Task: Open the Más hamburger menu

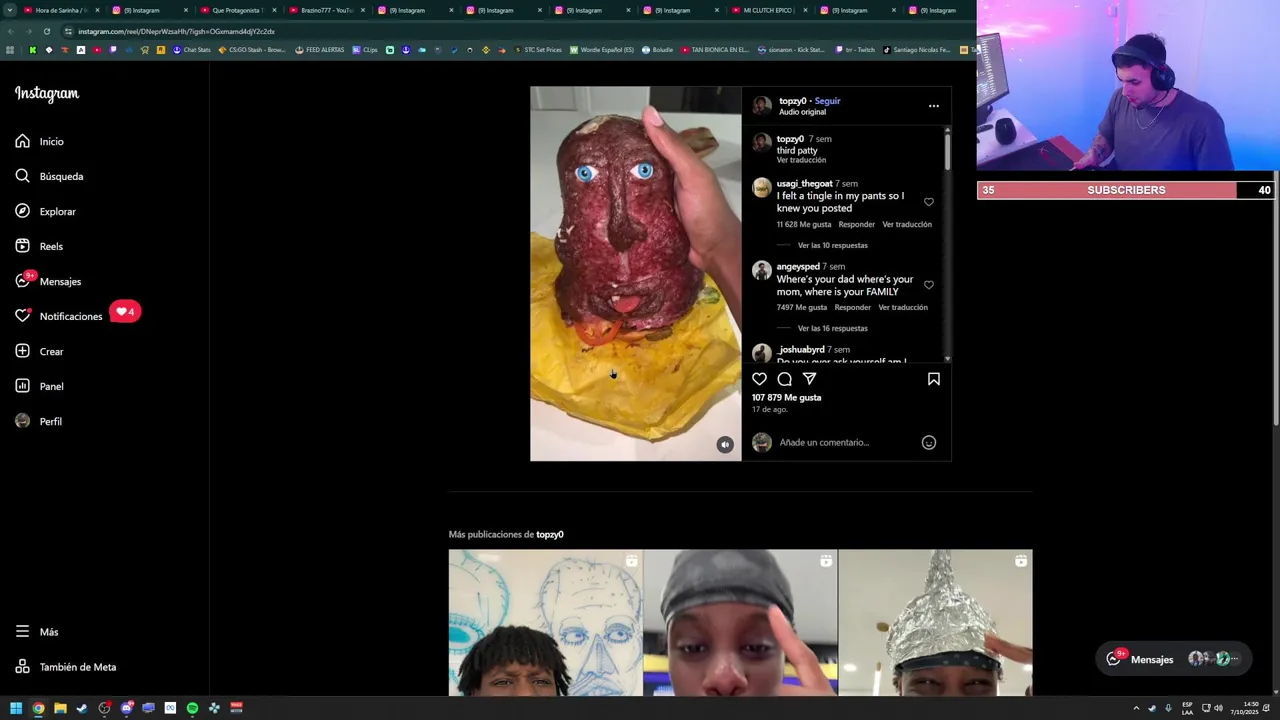Action: point(37,632)
